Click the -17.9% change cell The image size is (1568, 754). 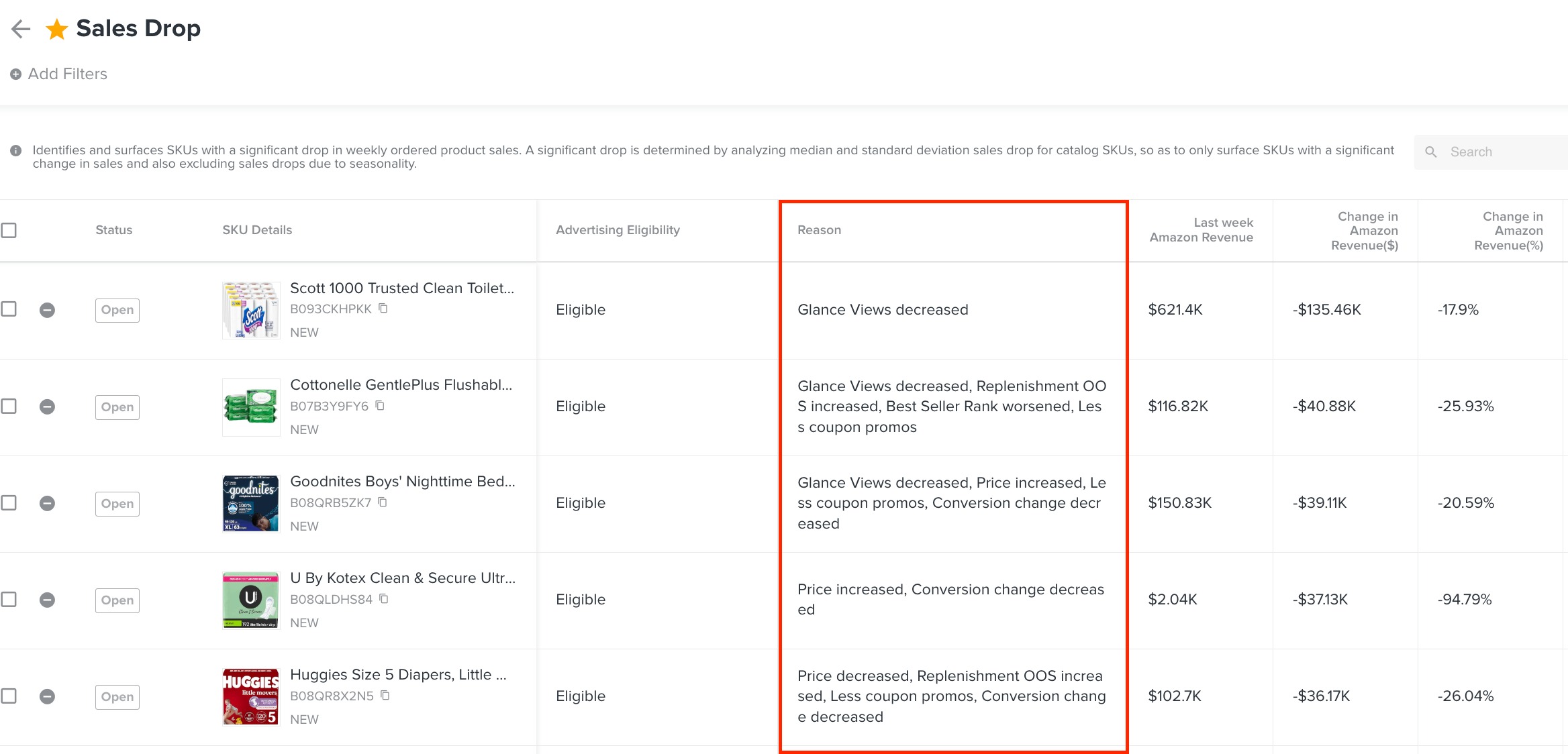point(1458,310)
